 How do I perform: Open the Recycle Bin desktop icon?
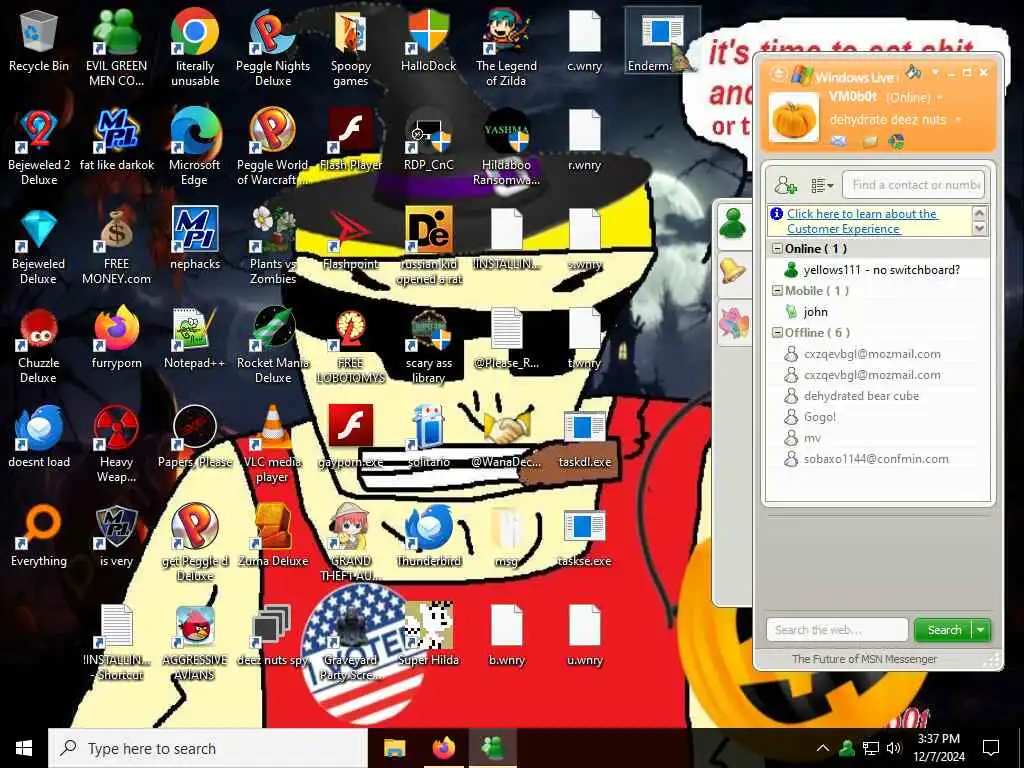pyautogui.click(x=39, y=40)
